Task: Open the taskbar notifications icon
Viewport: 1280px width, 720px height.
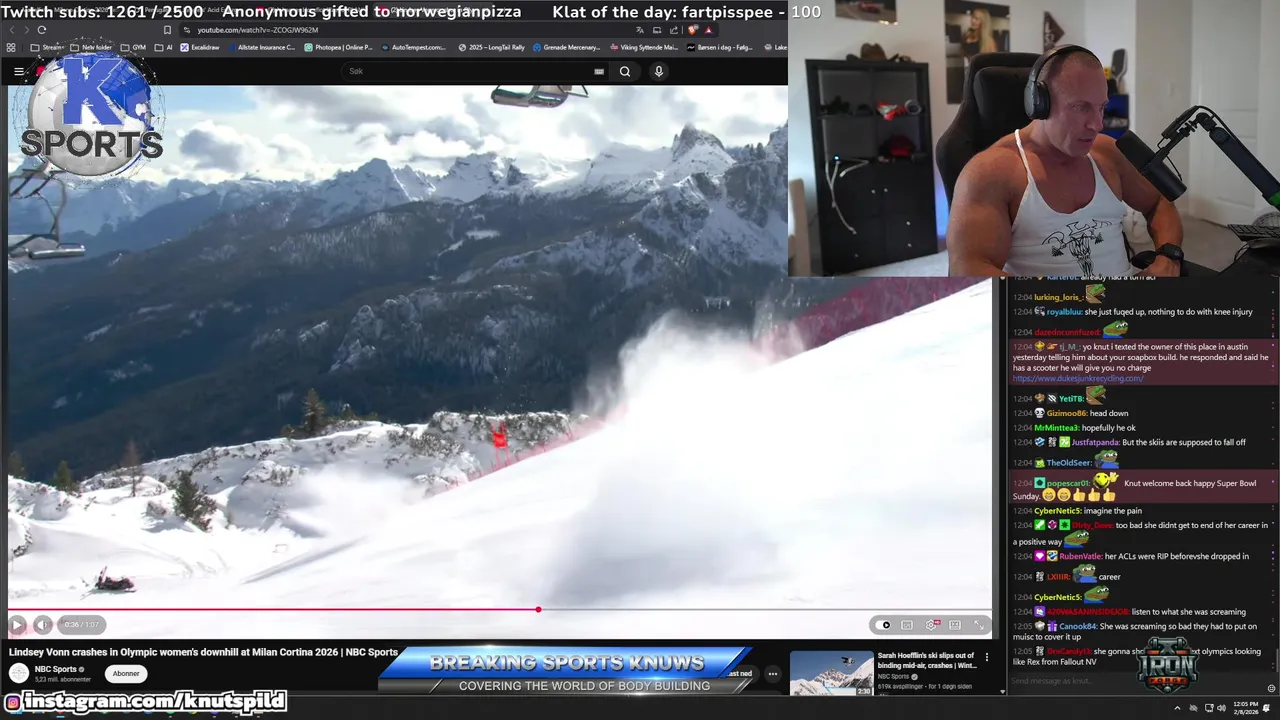Action: tap(1266, 708)
